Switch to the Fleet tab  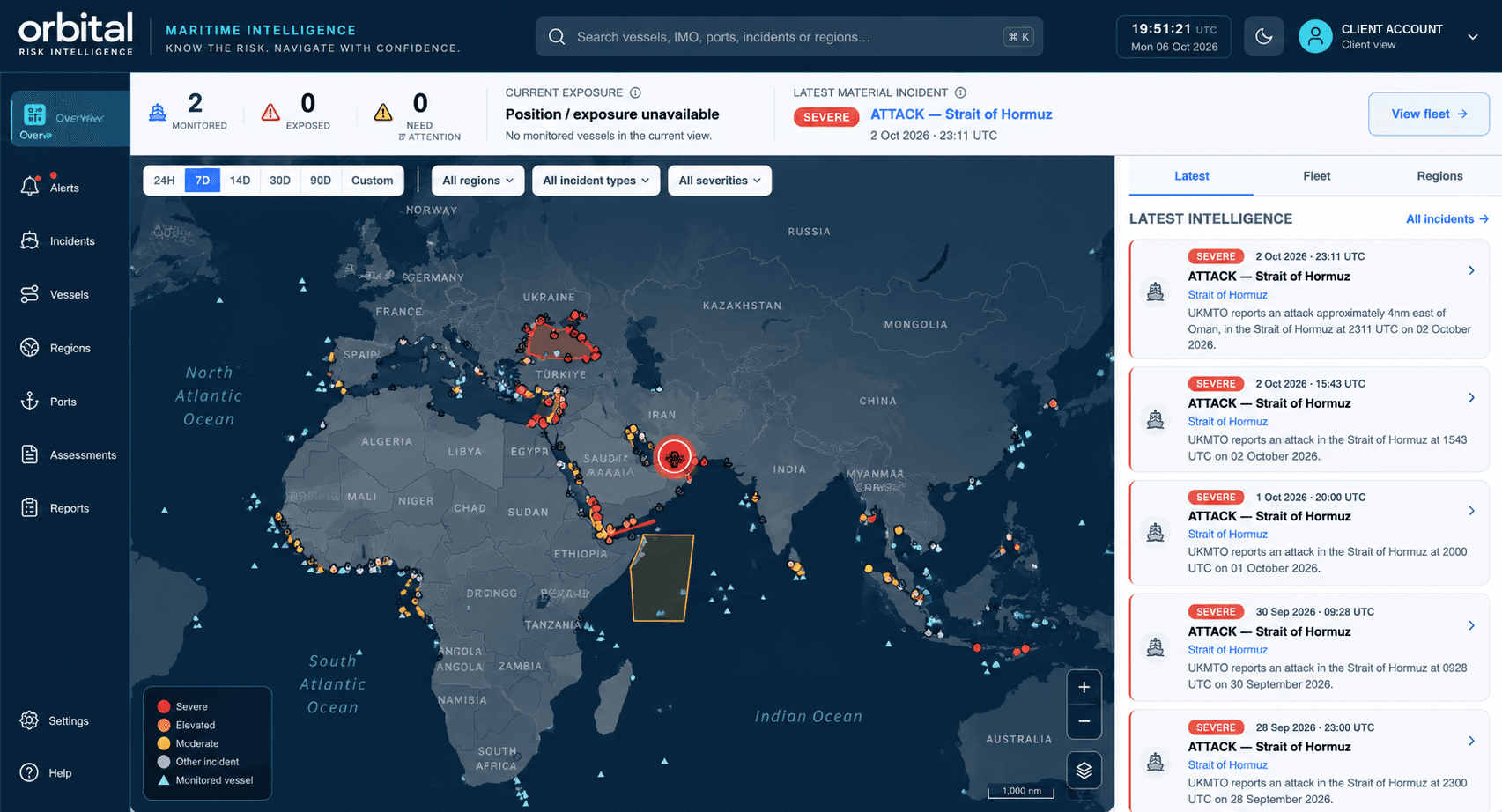(1316, 176)
